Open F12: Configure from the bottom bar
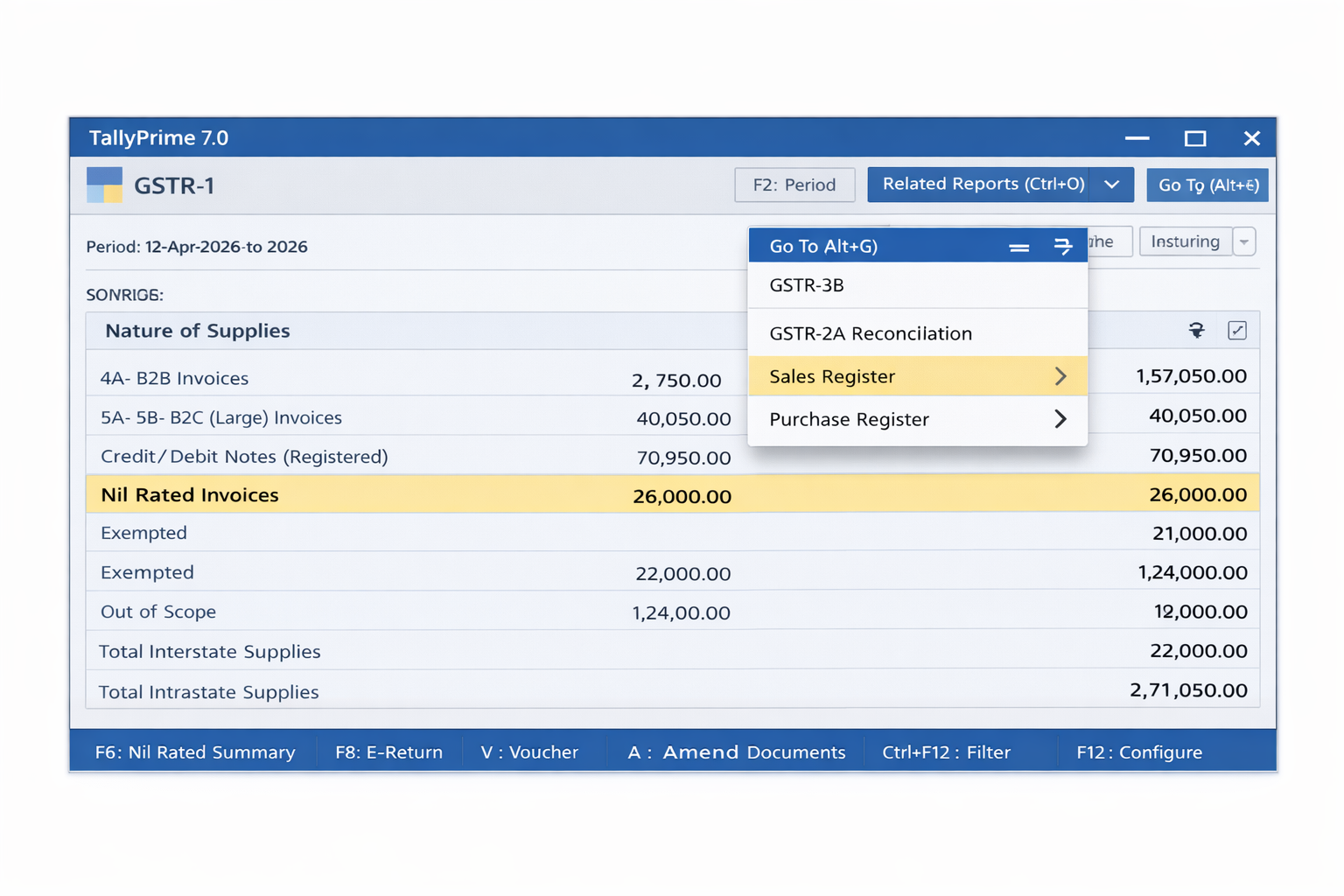 1138,752
